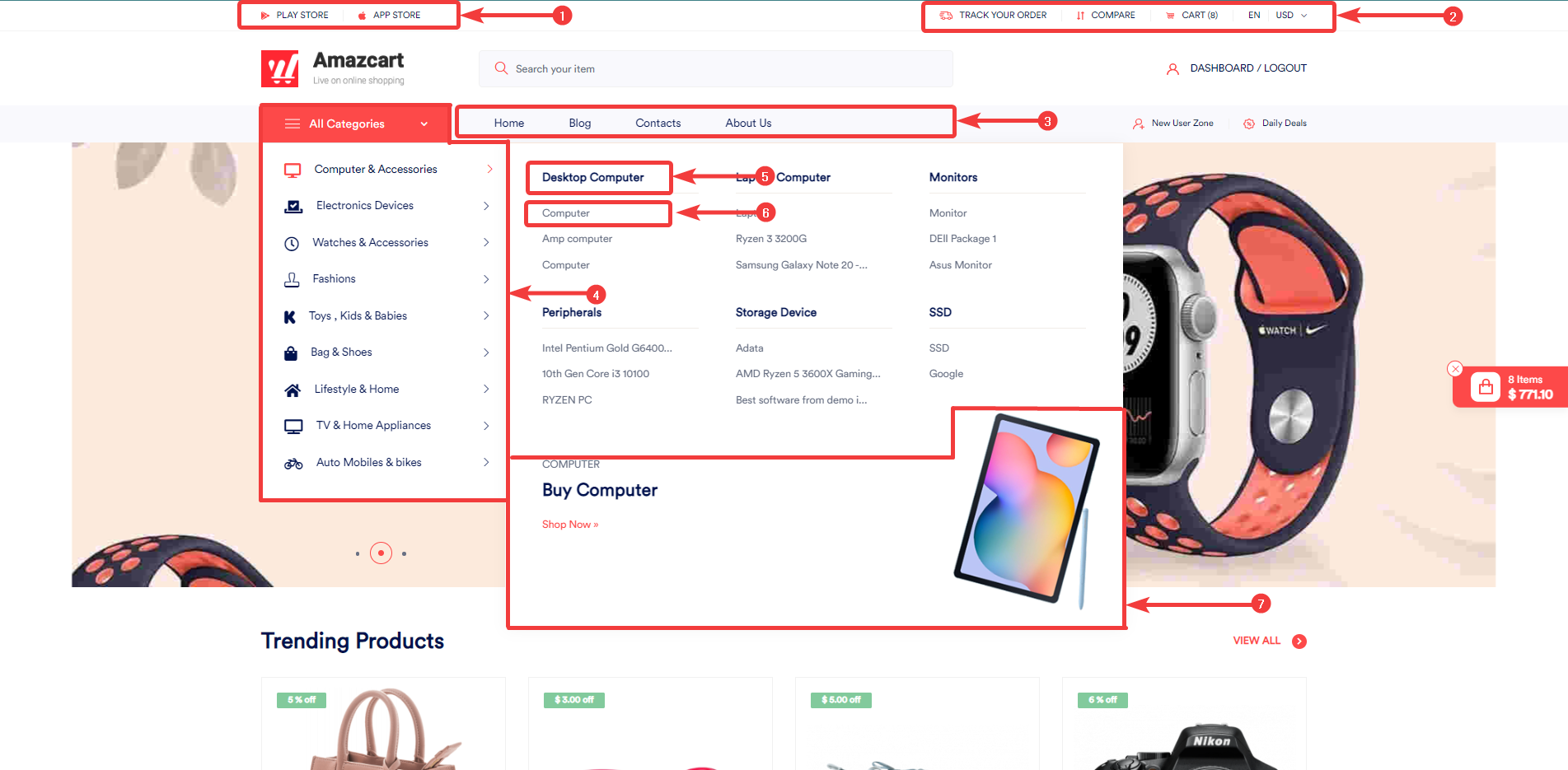Viewport: 1568px width, 770px height.
Task: Open the Contacts menu item
Action: tap(658, 124)
